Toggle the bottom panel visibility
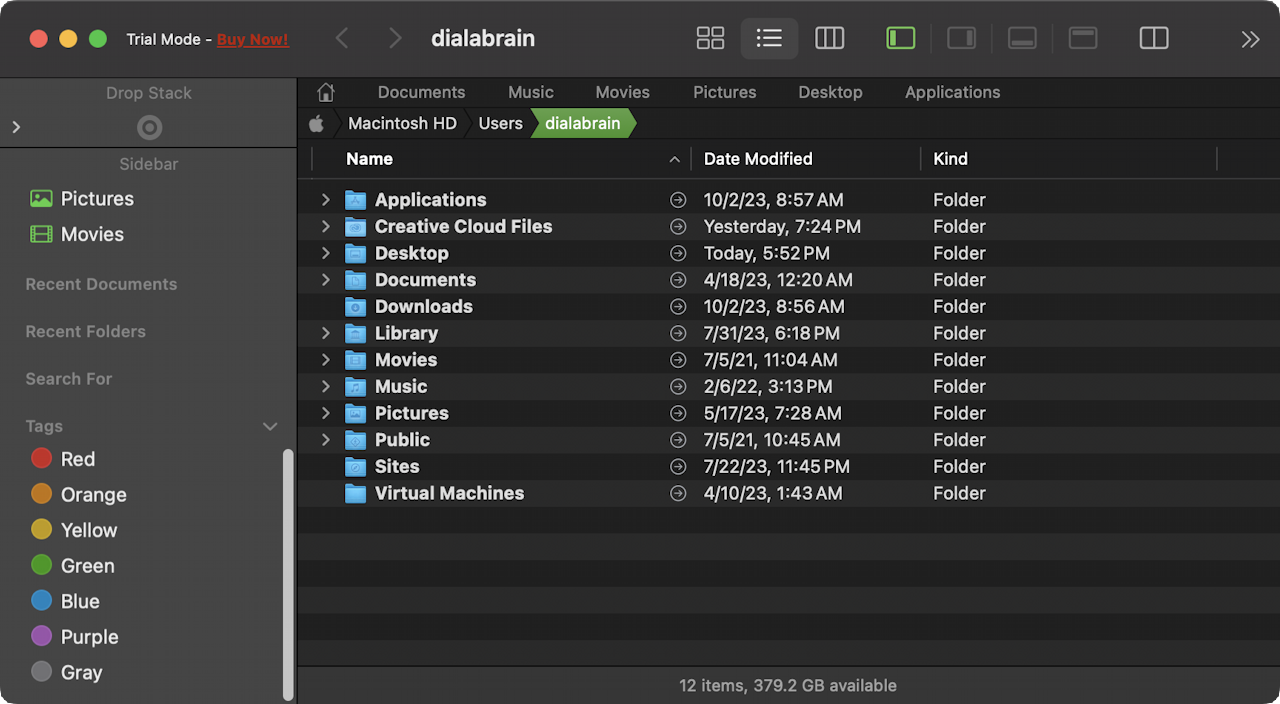The height and width of the screenshot is (704, 1280). pyautogui.click(x=1022, y=39)
